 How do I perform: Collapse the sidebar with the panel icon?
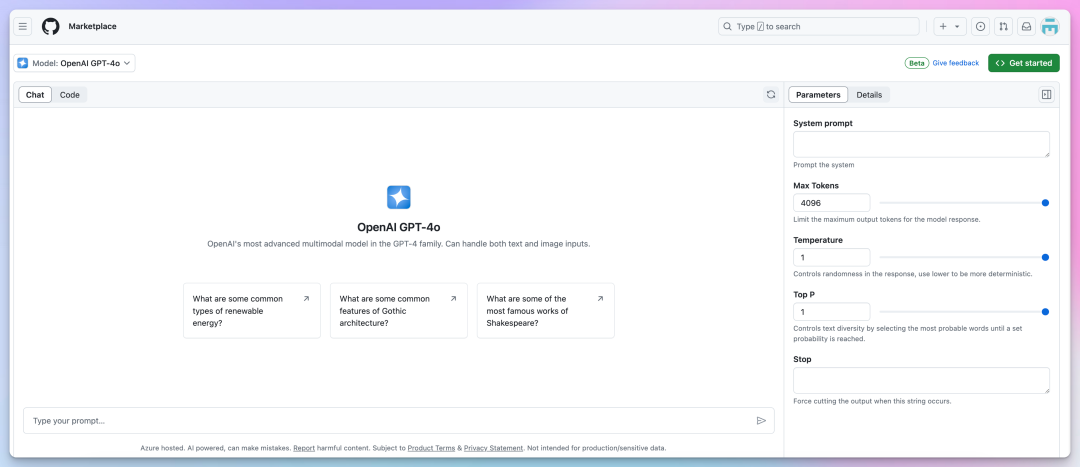coord(1046,95)
